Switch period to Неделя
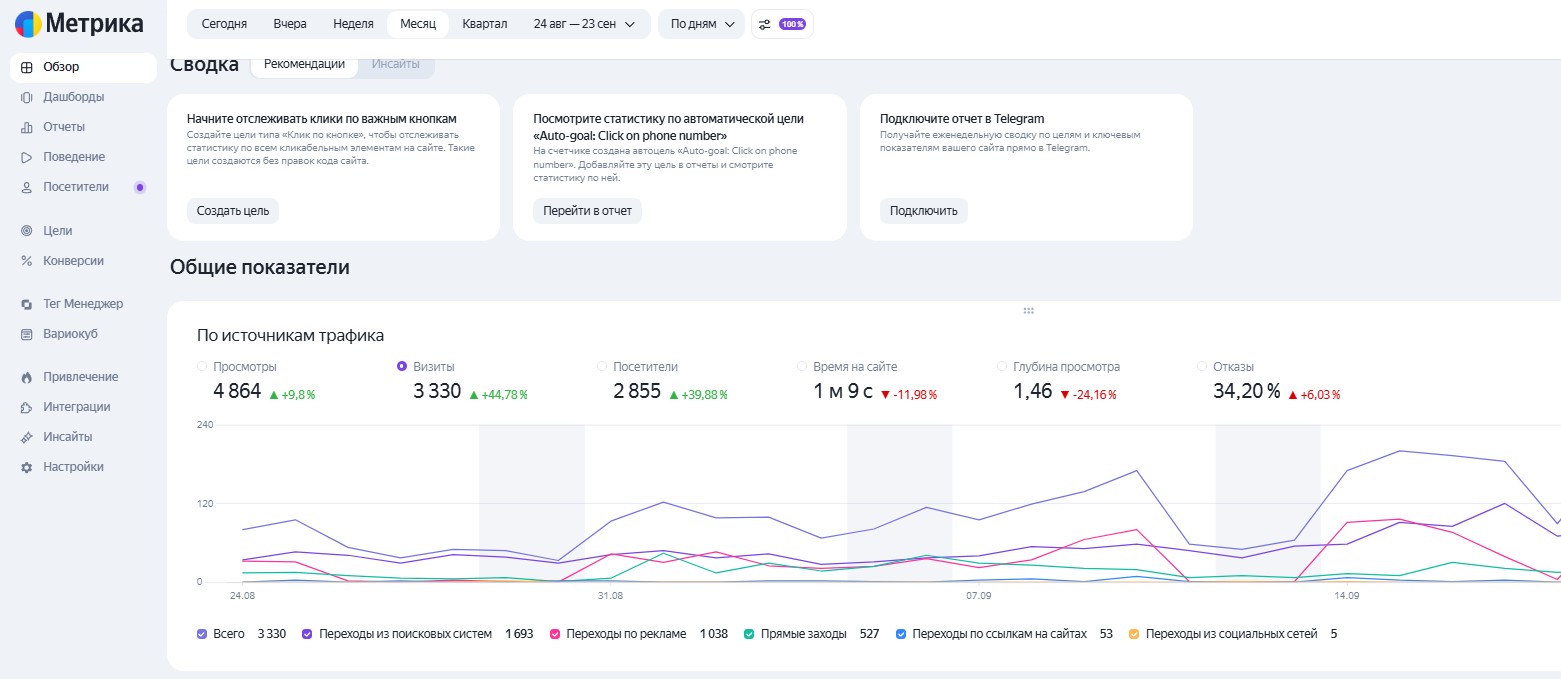Screen dimensions: 1561x679 (x=353, y=24)
